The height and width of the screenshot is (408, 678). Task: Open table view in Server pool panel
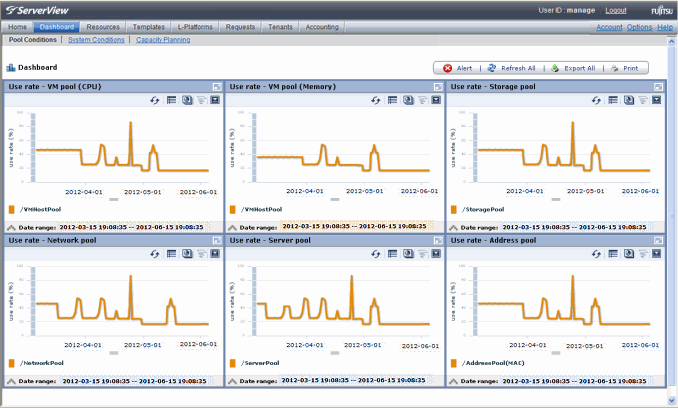[x=393, y=254]
